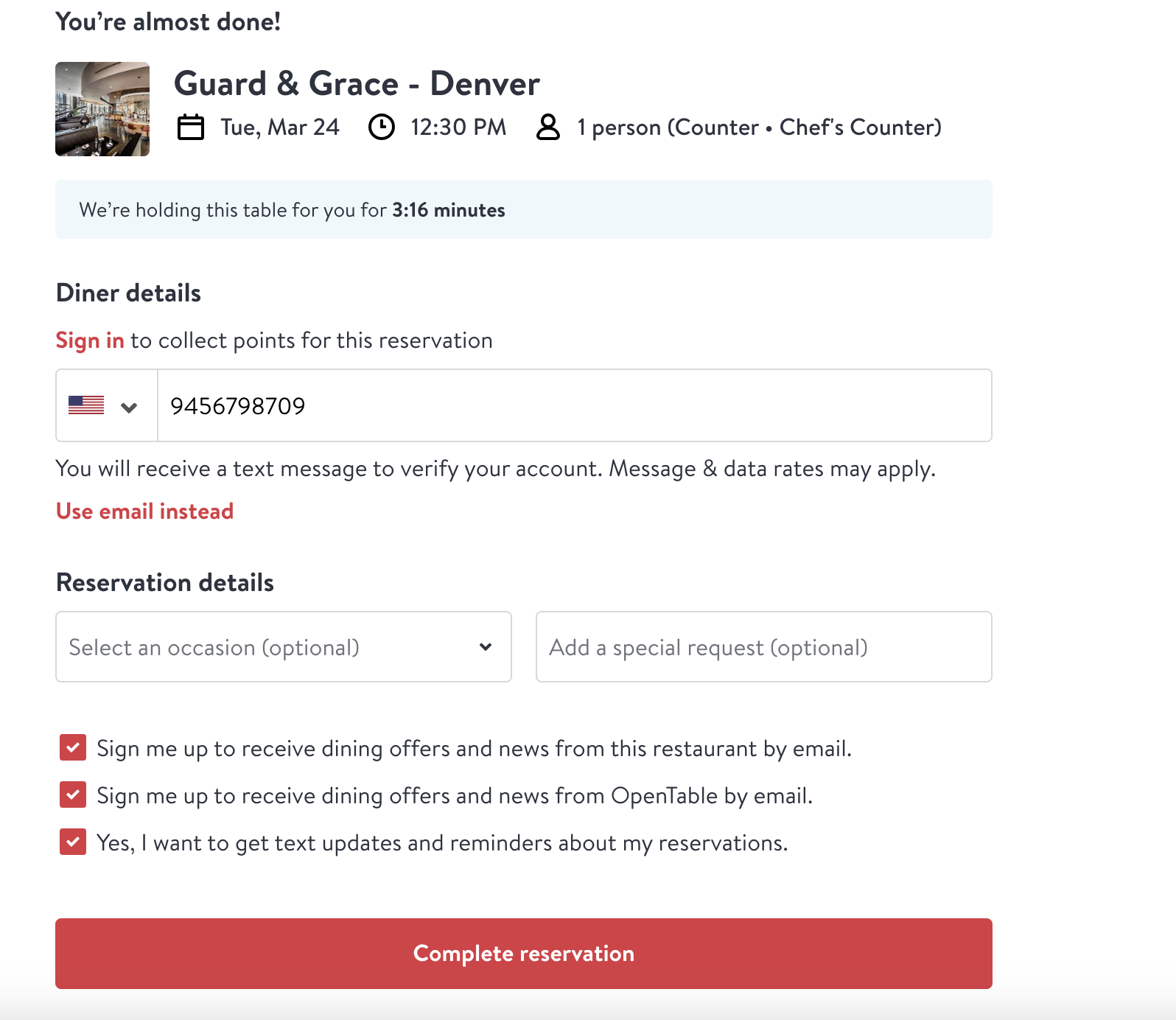The height and width of the screenshot is (1020, 1176).
Task: Open the Select an occasion dropdown
Action: click(284, 647)
